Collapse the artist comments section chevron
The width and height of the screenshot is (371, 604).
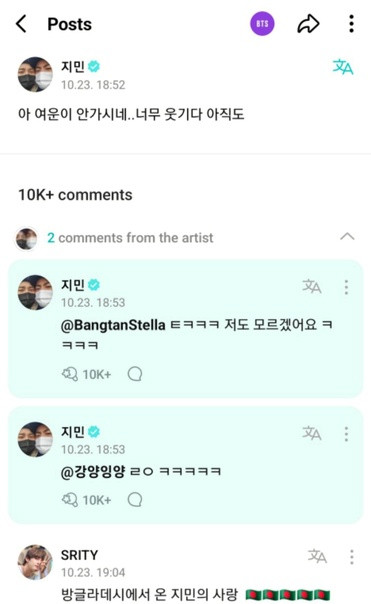(347, 236)
